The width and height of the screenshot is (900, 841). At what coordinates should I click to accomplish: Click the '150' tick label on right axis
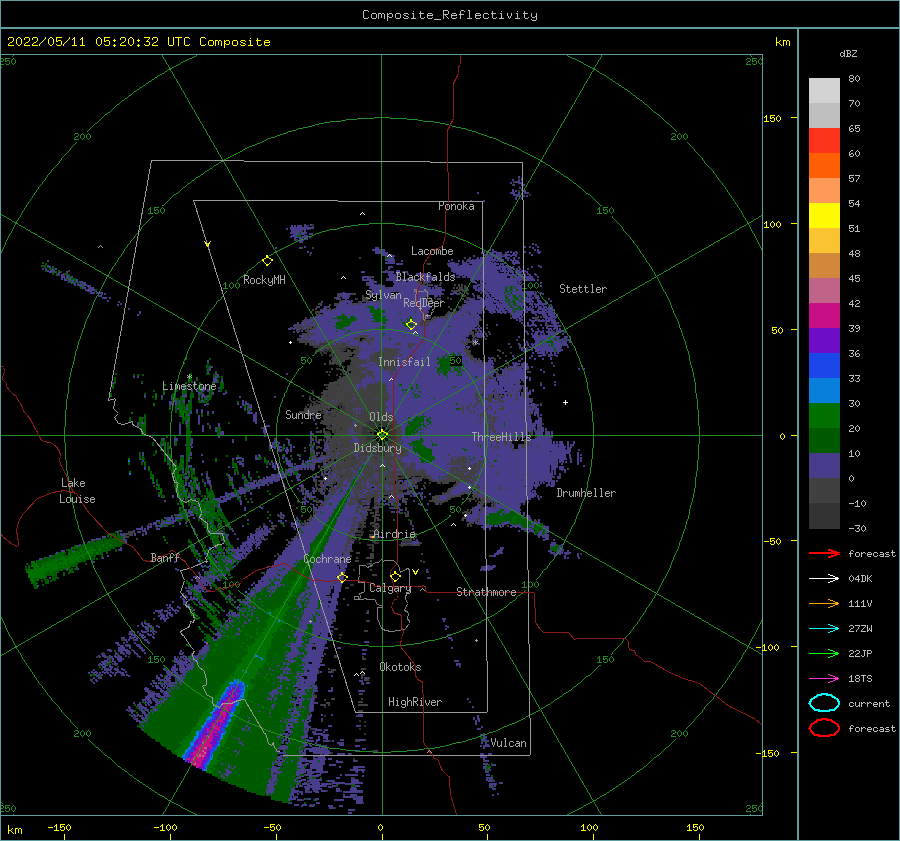(x=773, y=118)
